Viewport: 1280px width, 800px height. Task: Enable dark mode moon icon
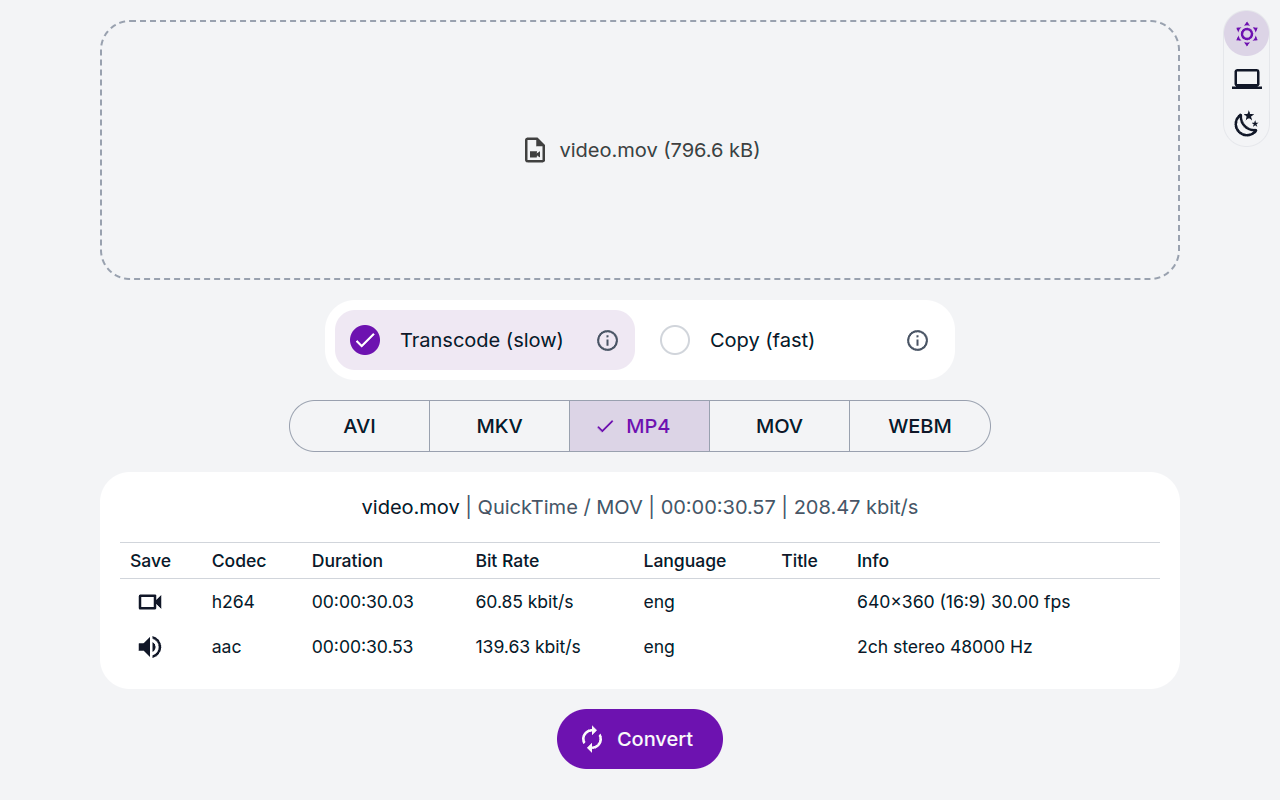(1246, 124)
